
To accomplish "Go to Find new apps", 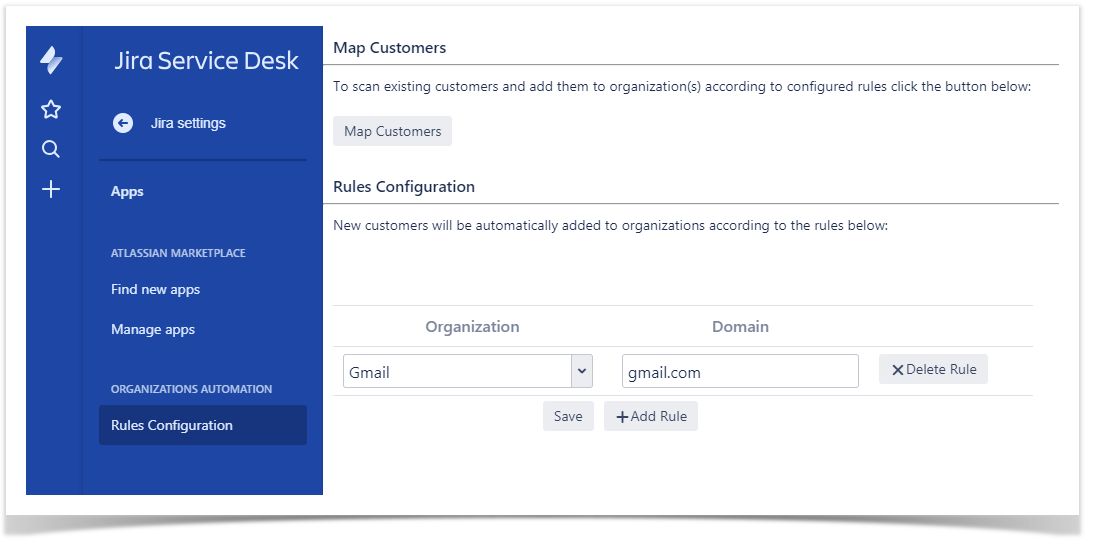I will (x=155, y=289).
